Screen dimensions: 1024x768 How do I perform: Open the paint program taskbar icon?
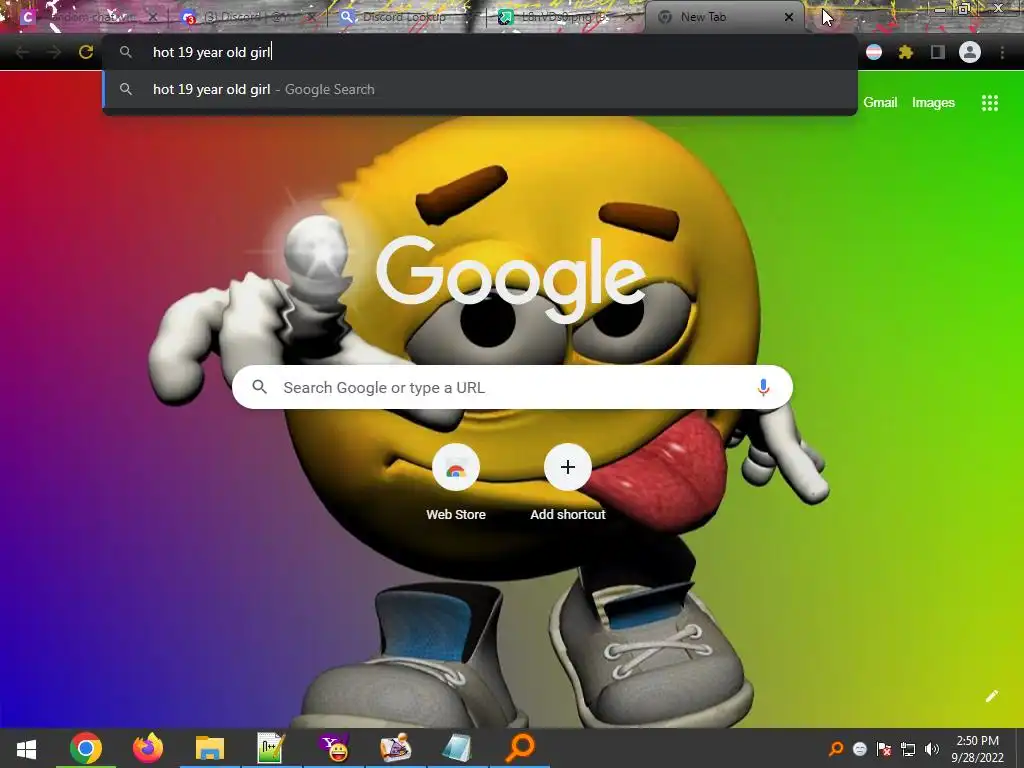(396, 748)
